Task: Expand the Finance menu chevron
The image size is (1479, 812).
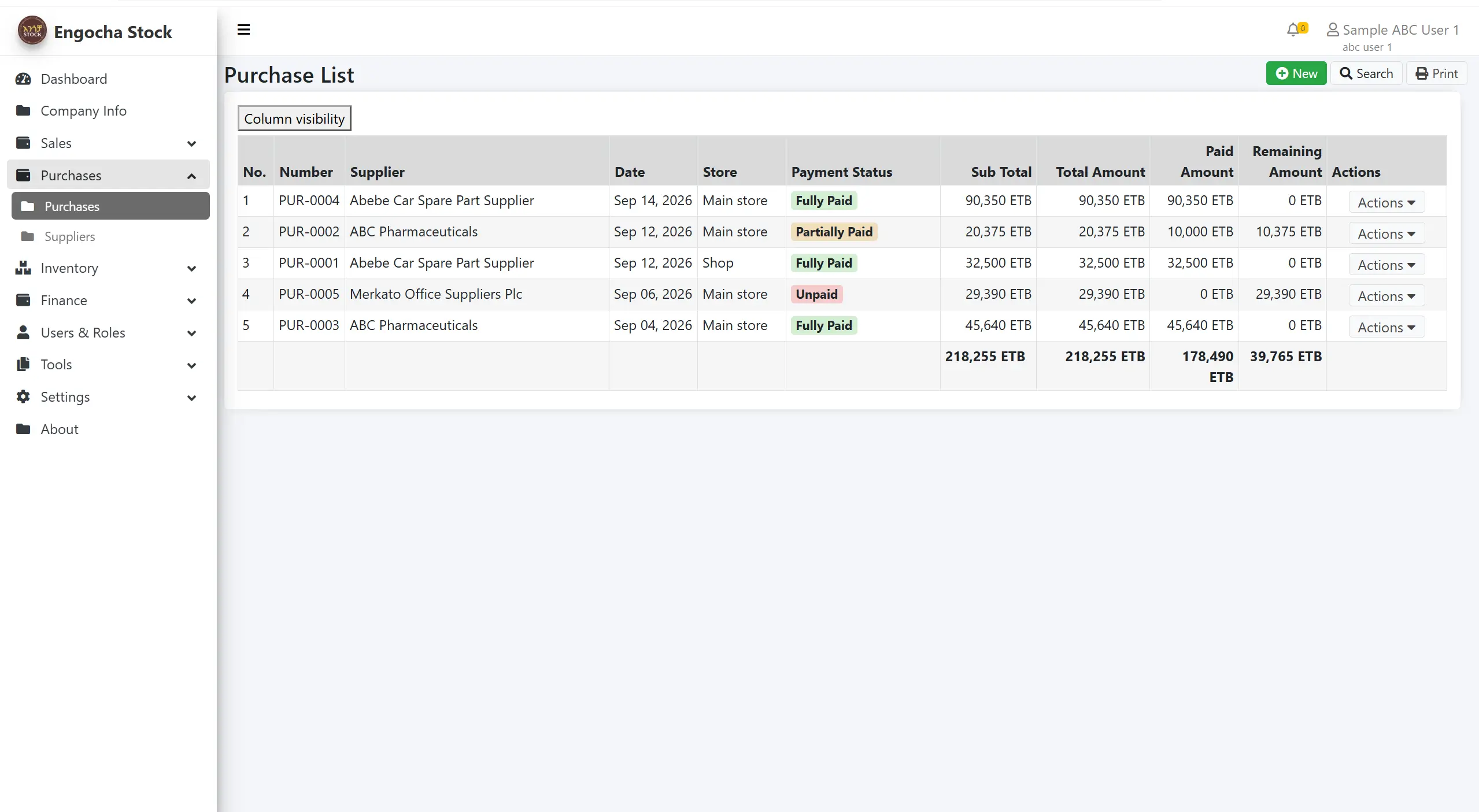Action: tap(192, 301)
